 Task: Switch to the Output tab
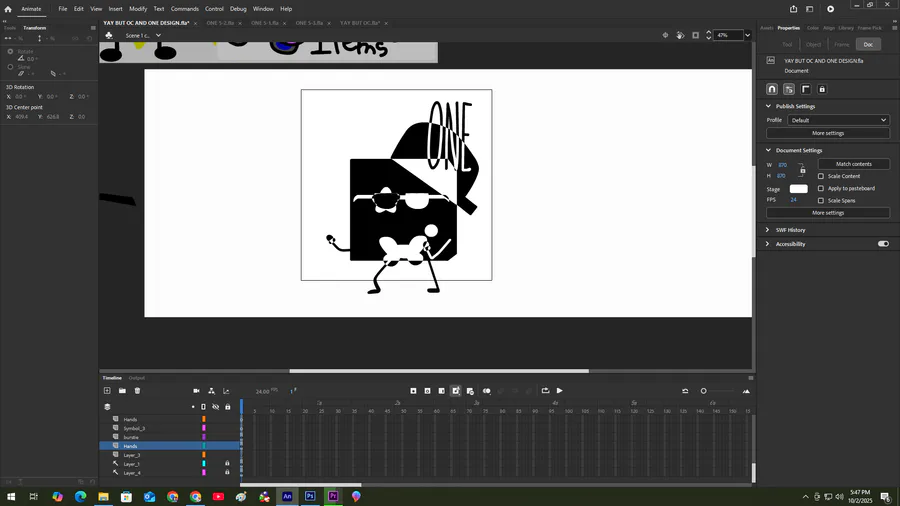137,378
